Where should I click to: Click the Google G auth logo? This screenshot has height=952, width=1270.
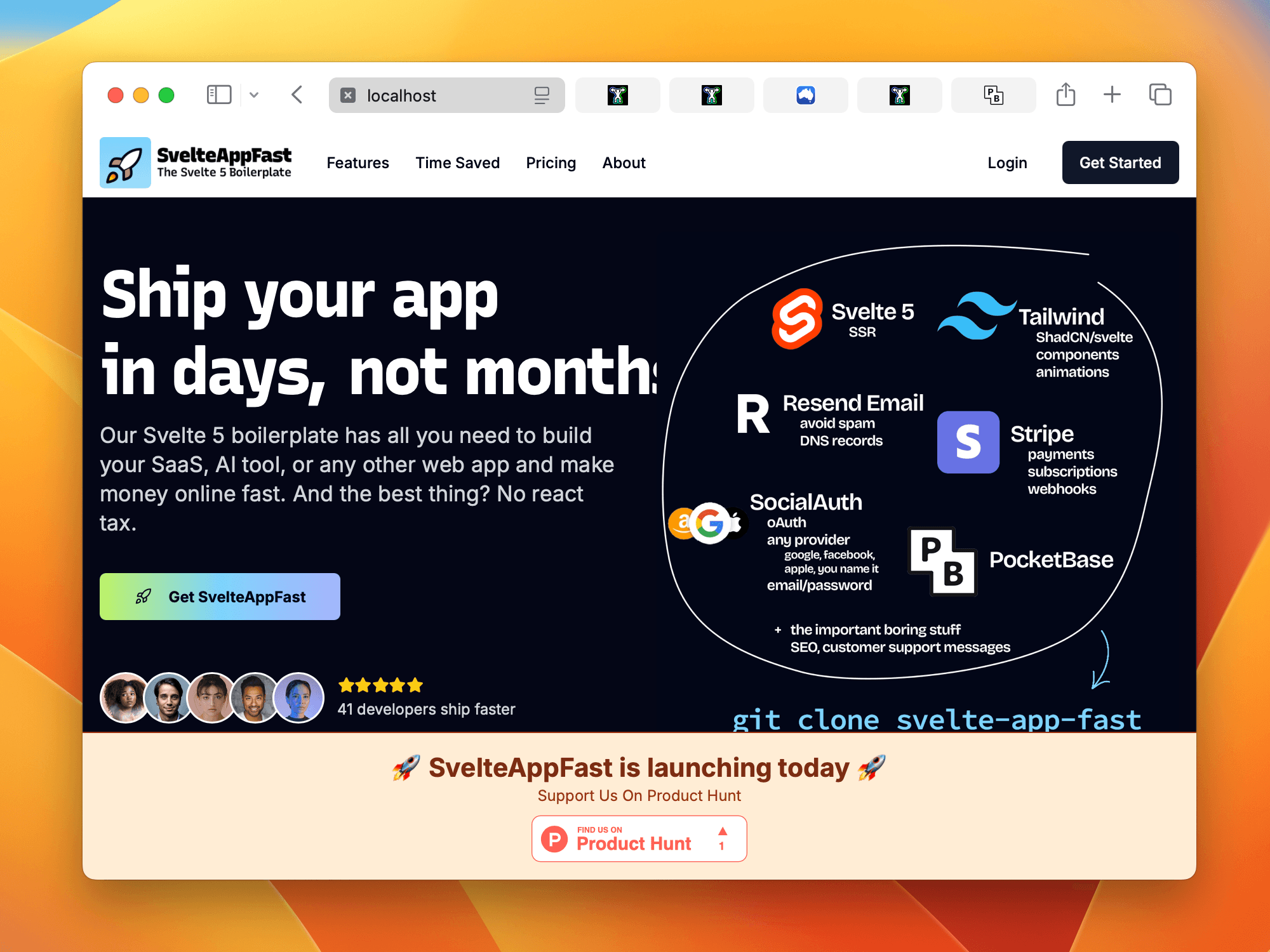click(709, 524)
